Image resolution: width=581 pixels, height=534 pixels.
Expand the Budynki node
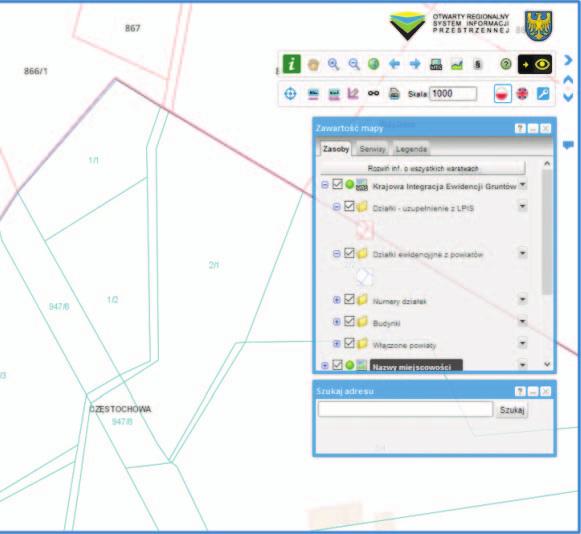[336, 322]
